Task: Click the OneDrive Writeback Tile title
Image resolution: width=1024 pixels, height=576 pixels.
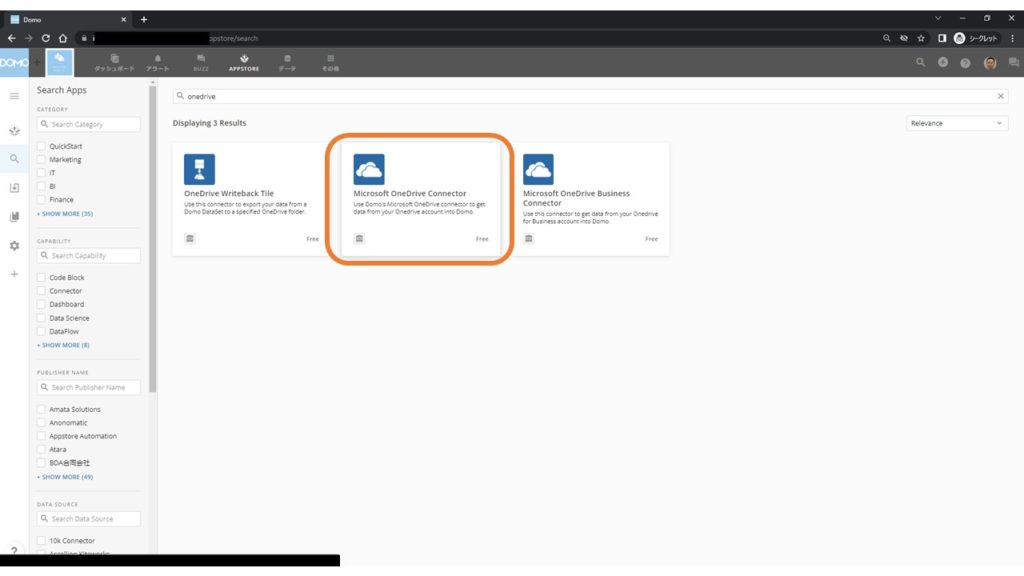Action: pyautogui.click(x=229, y=193)
